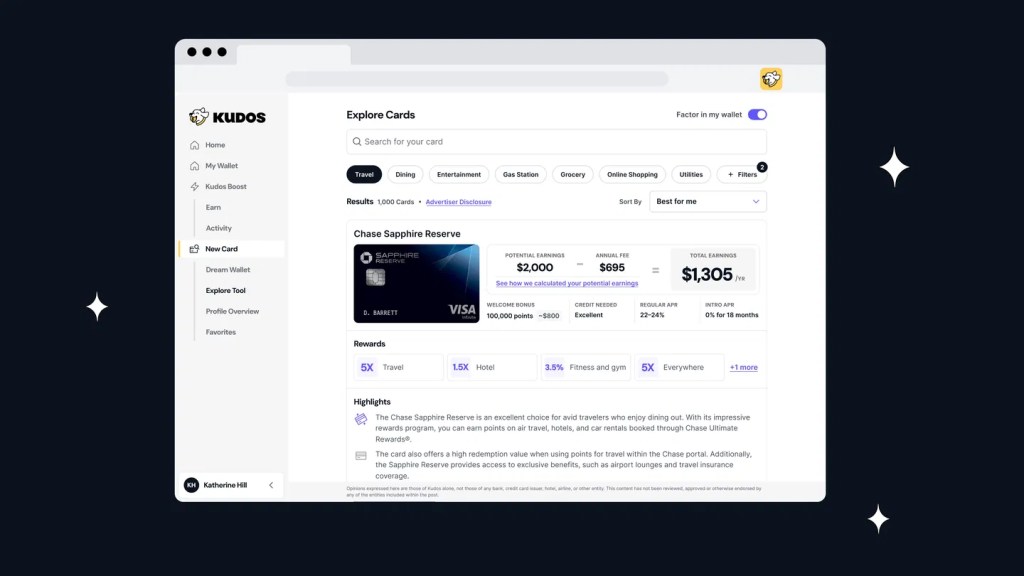Open the Filters button

[741, 174]
